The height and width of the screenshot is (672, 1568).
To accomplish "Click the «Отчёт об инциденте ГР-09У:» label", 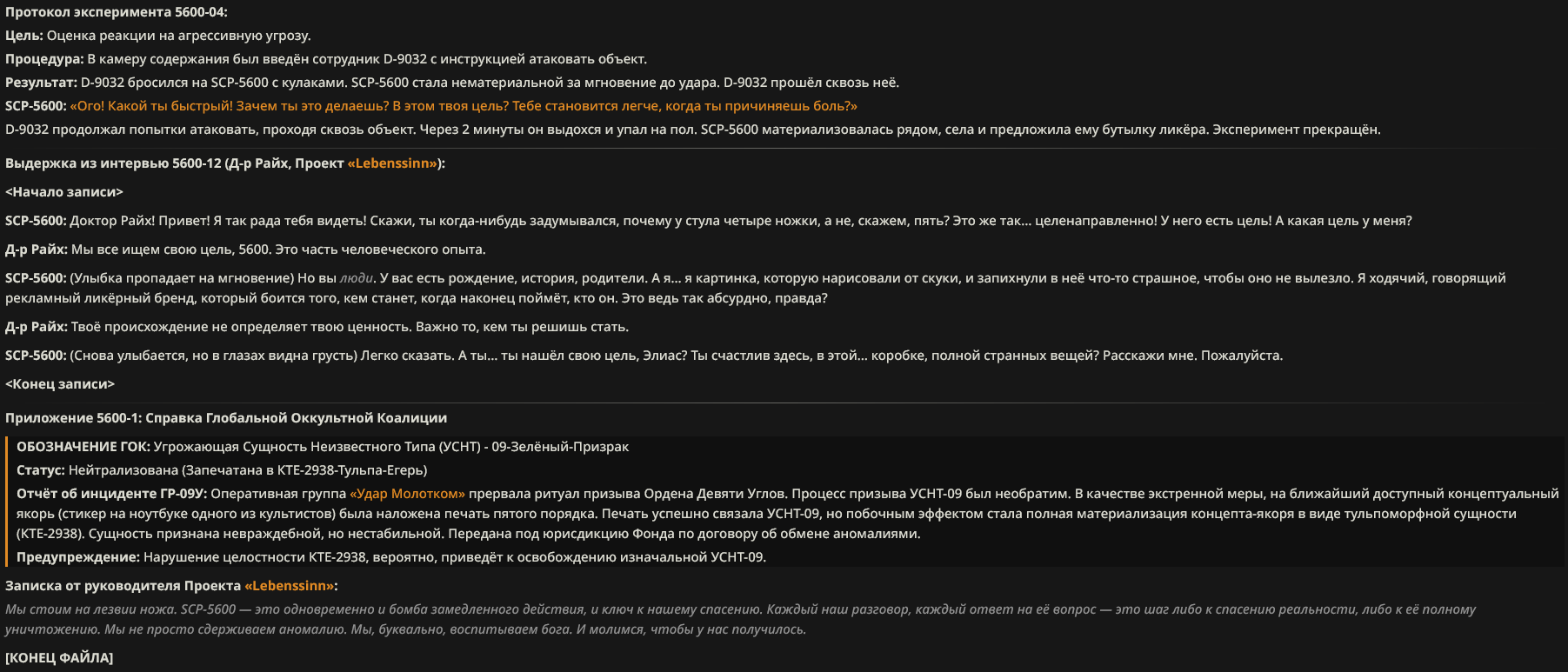I will [111, 494].
